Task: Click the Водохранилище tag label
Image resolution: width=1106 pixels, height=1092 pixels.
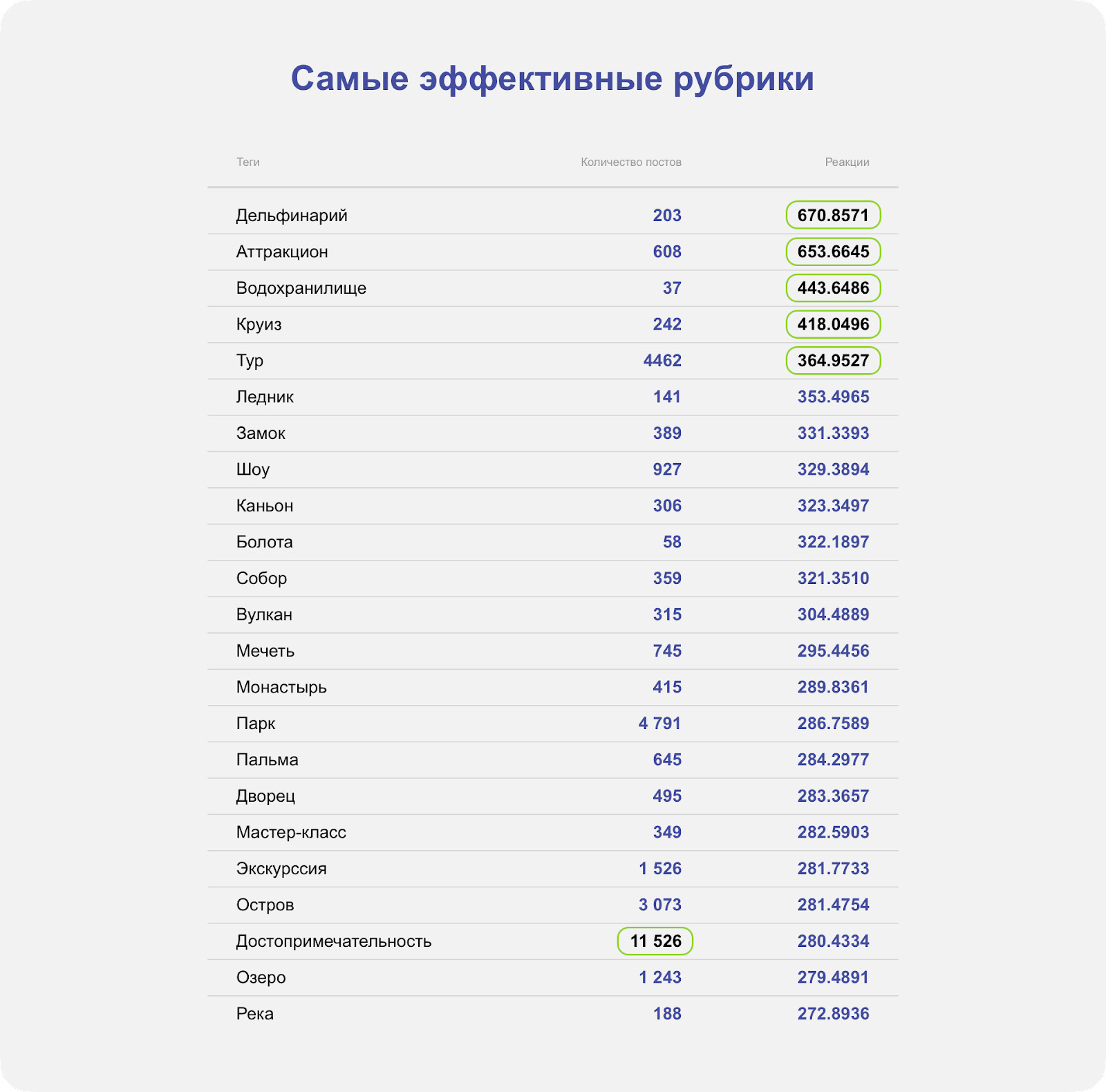Action: click(301, 288)
